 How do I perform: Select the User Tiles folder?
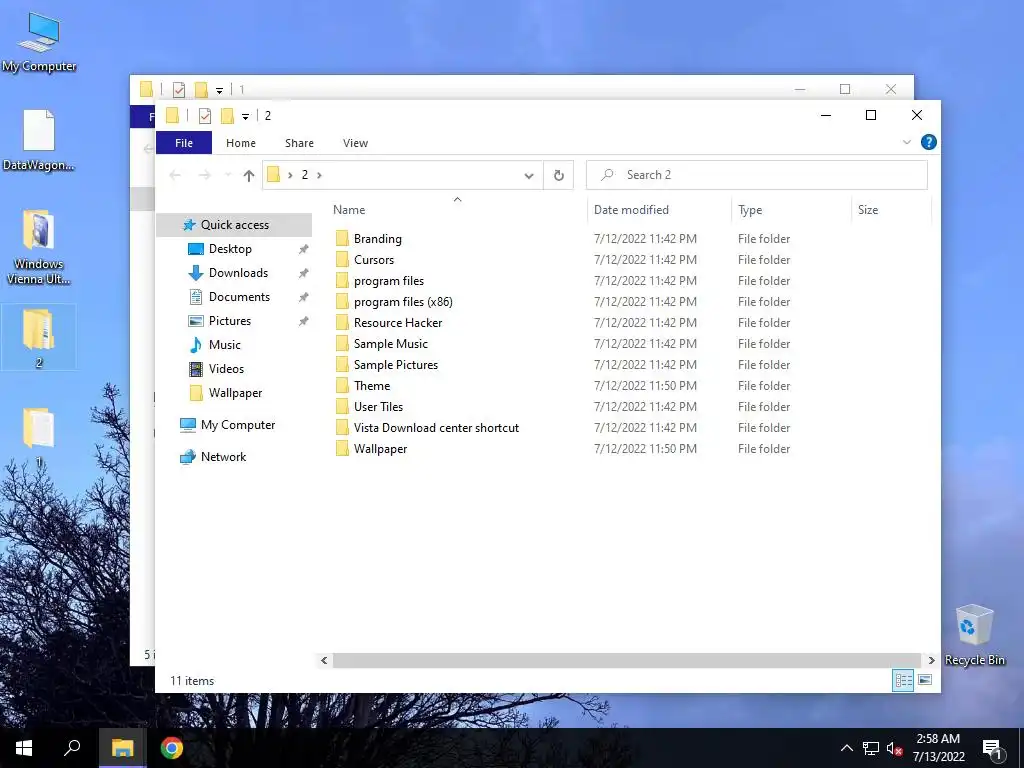378,406
